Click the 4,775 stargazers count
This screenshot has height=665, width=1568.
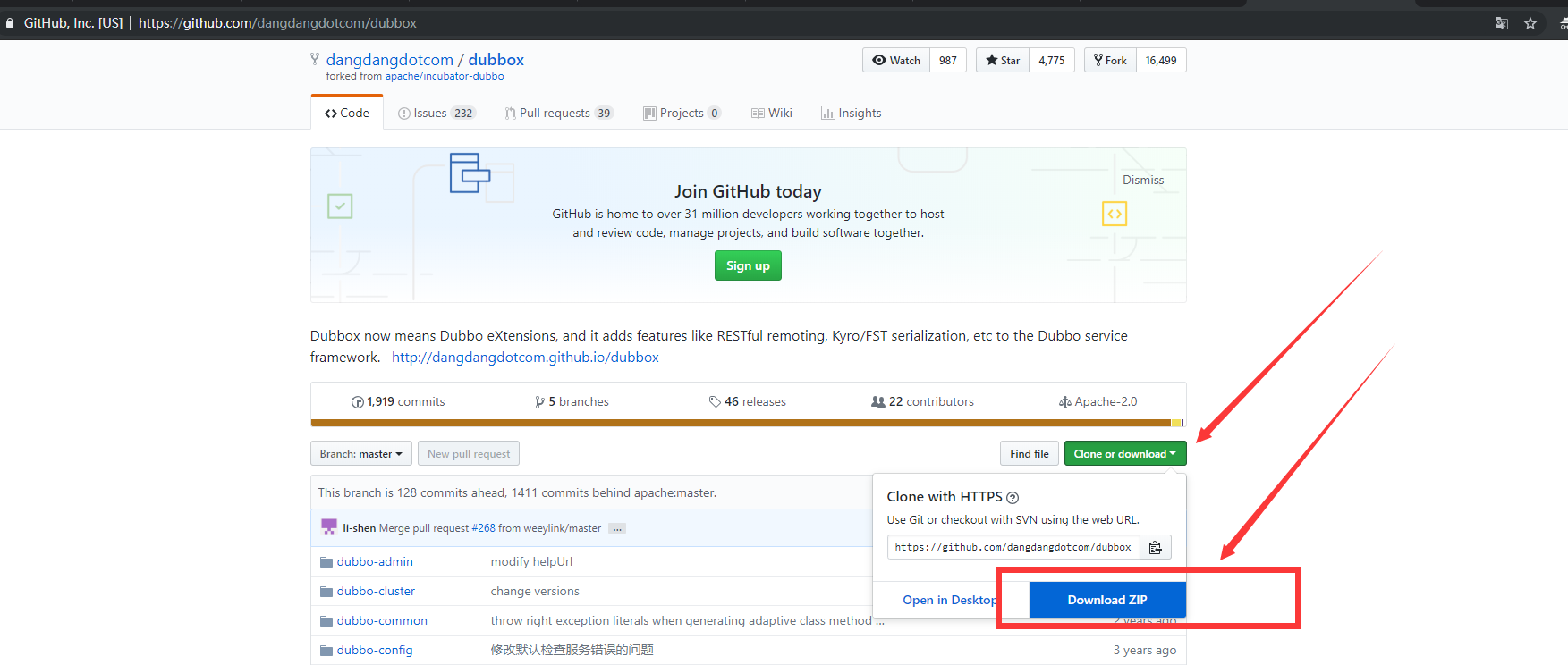1052,60
